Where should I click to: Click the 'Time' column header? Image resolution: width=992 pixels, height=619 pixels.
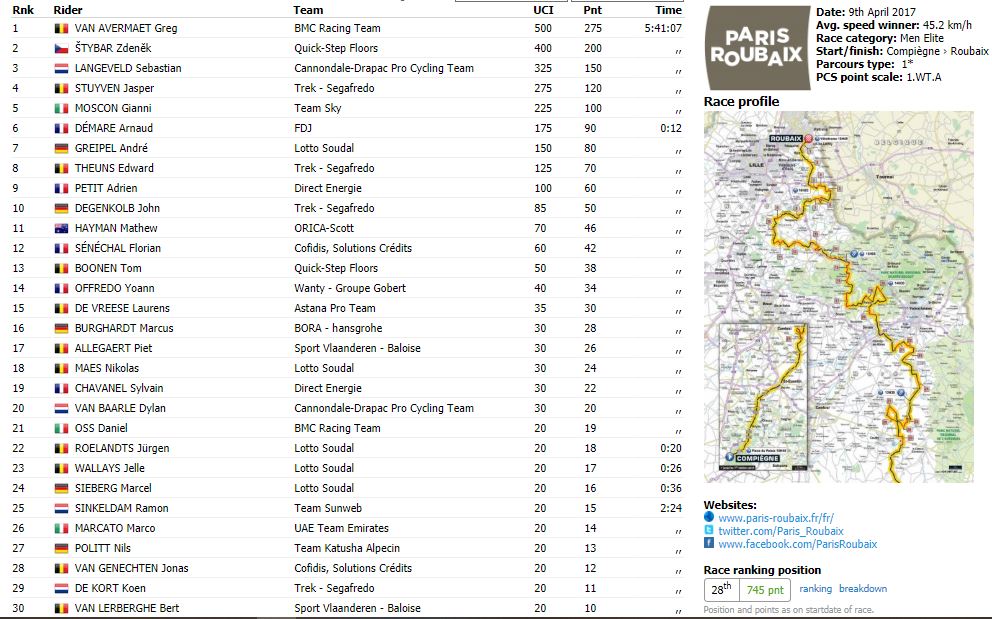[669, 10]
